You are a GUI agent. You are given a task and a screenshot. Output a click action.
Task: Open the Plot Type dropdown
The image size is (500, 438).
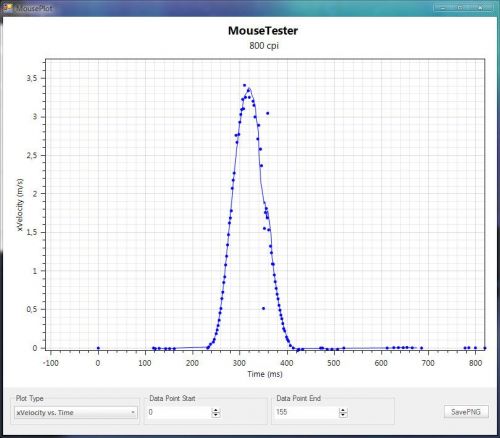pyautogui.click(x=76, y=412)
